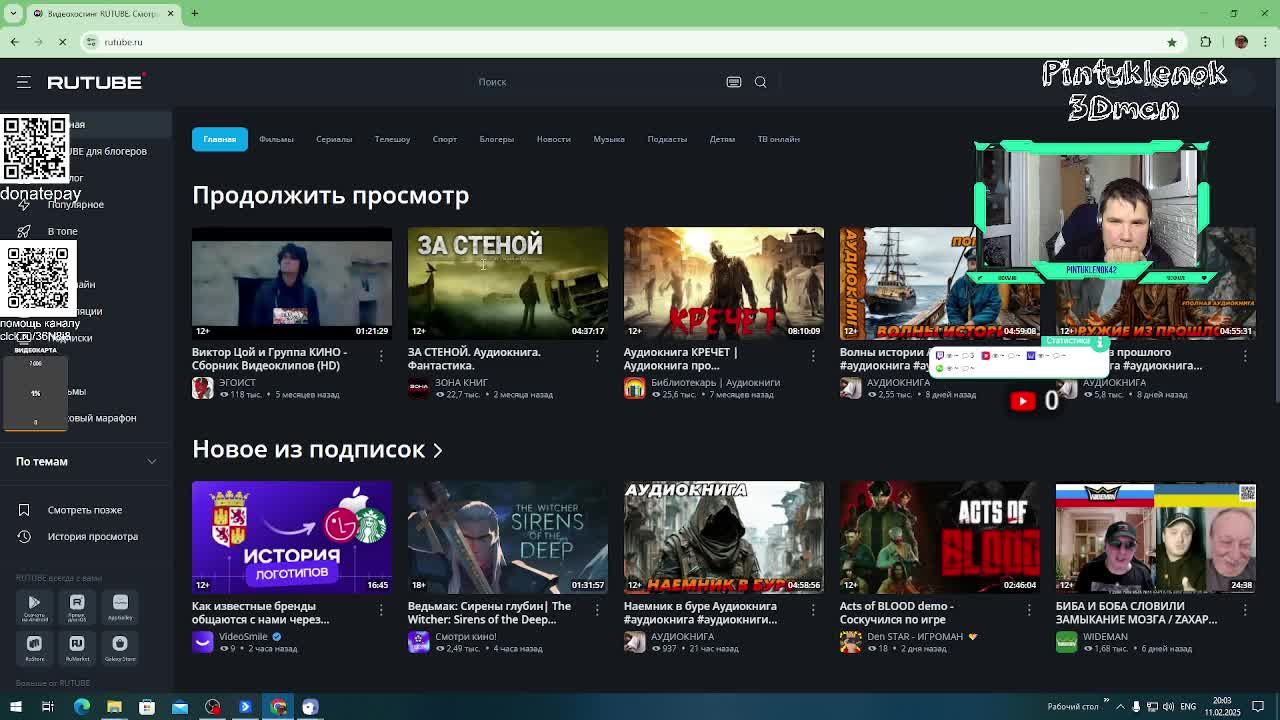
Task: Switch to the Детям tab
Action: coord(722,139)
